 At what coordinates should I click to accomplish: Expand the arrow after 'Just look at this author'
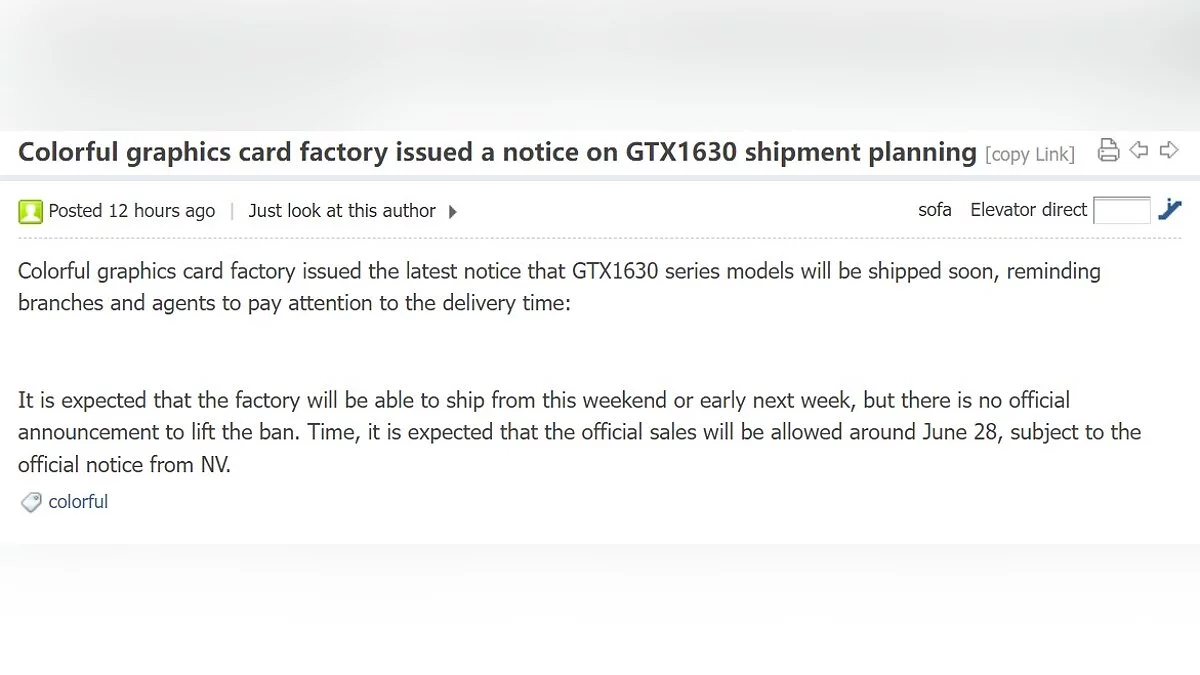point(453,212)
